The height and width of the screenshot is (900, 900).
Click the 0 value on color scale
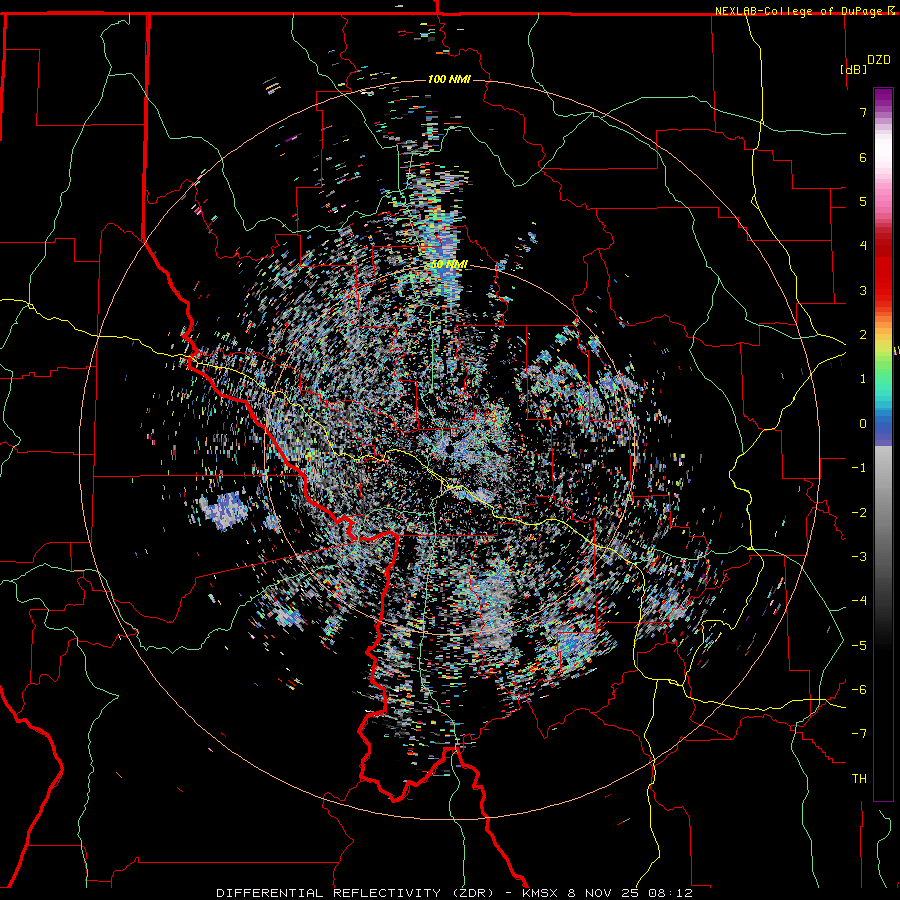point(863,424)
